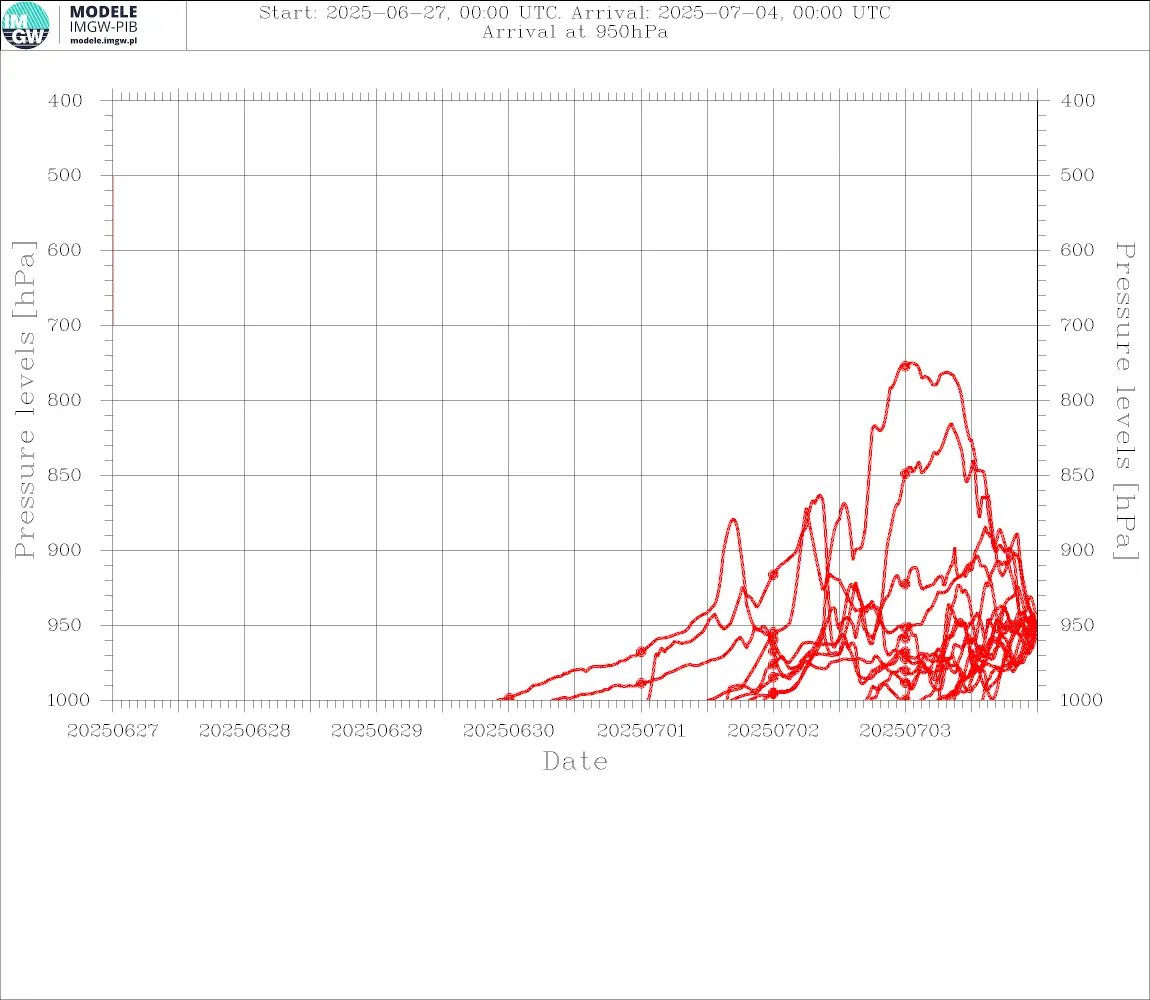Click the left axis 900 label
This screenshot has height=1000, width=1150.
65,550
